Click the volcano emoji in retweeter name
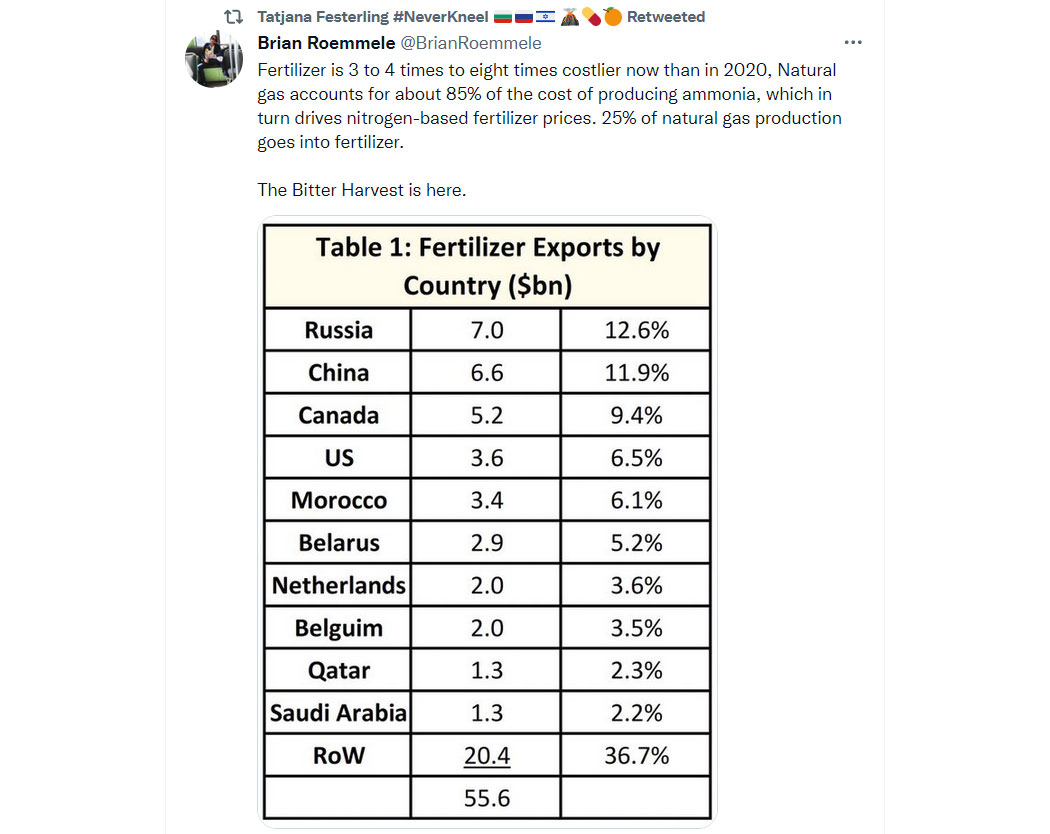 tap(569, 17)
